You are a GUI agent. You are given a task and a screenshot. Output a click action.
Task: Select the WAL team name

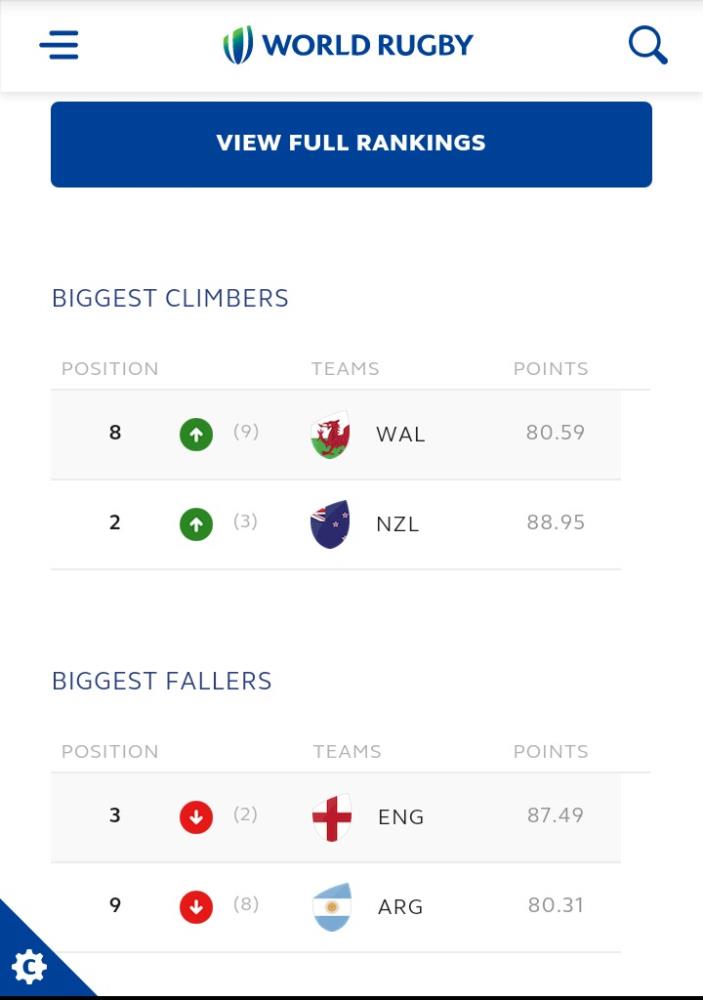pos(400,435)
